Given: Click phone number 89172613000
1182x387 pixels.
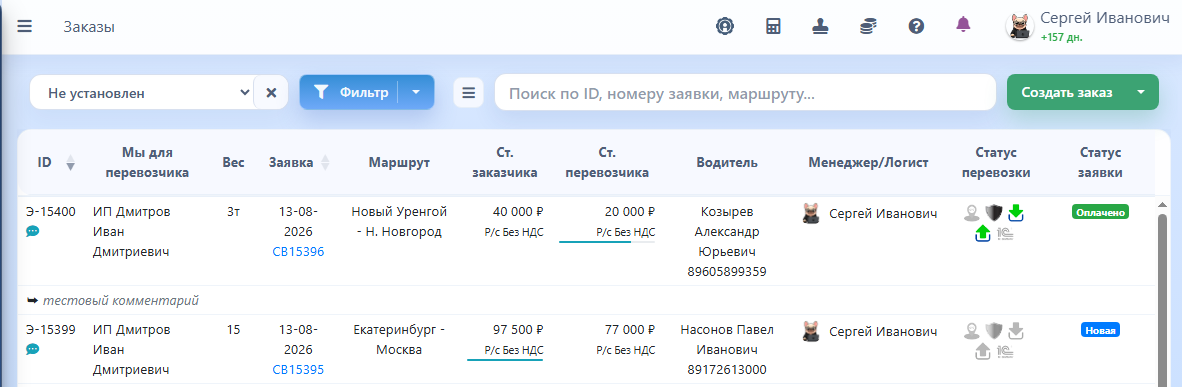Looking at the screenshot, I should click(727, 370).
